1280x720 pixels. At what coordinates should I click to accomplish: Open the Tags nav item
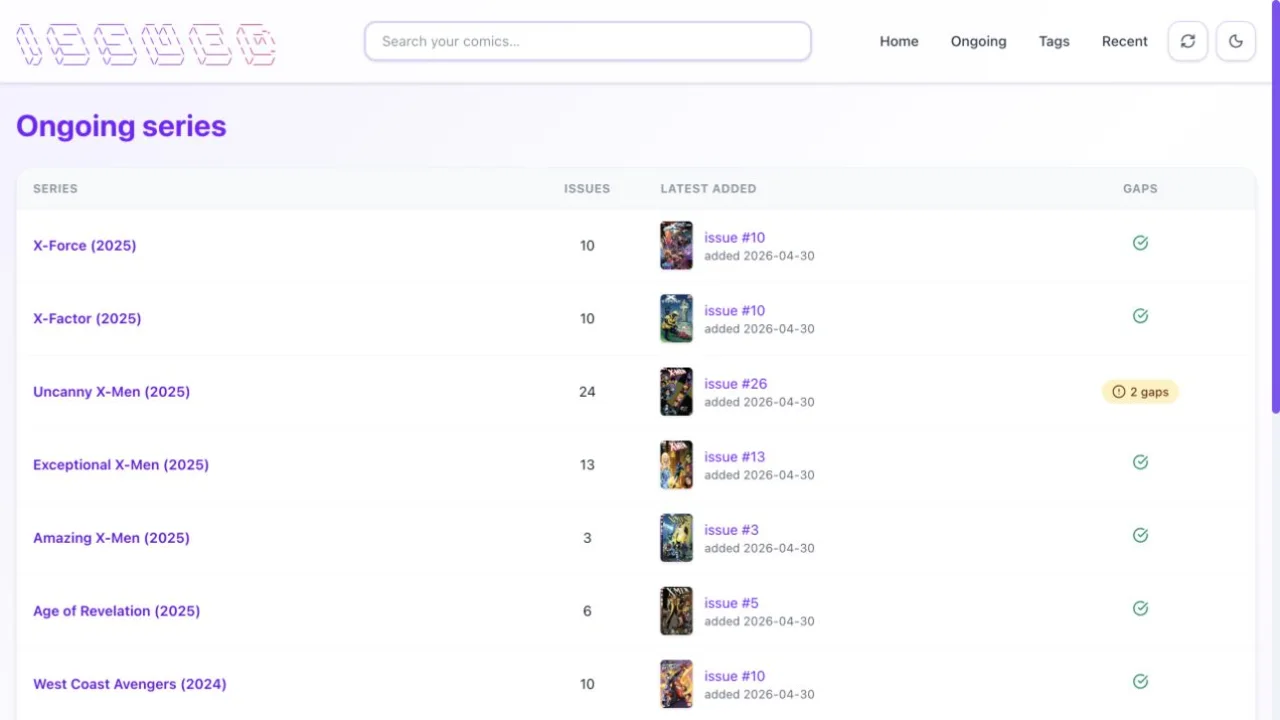[1054, 41]
